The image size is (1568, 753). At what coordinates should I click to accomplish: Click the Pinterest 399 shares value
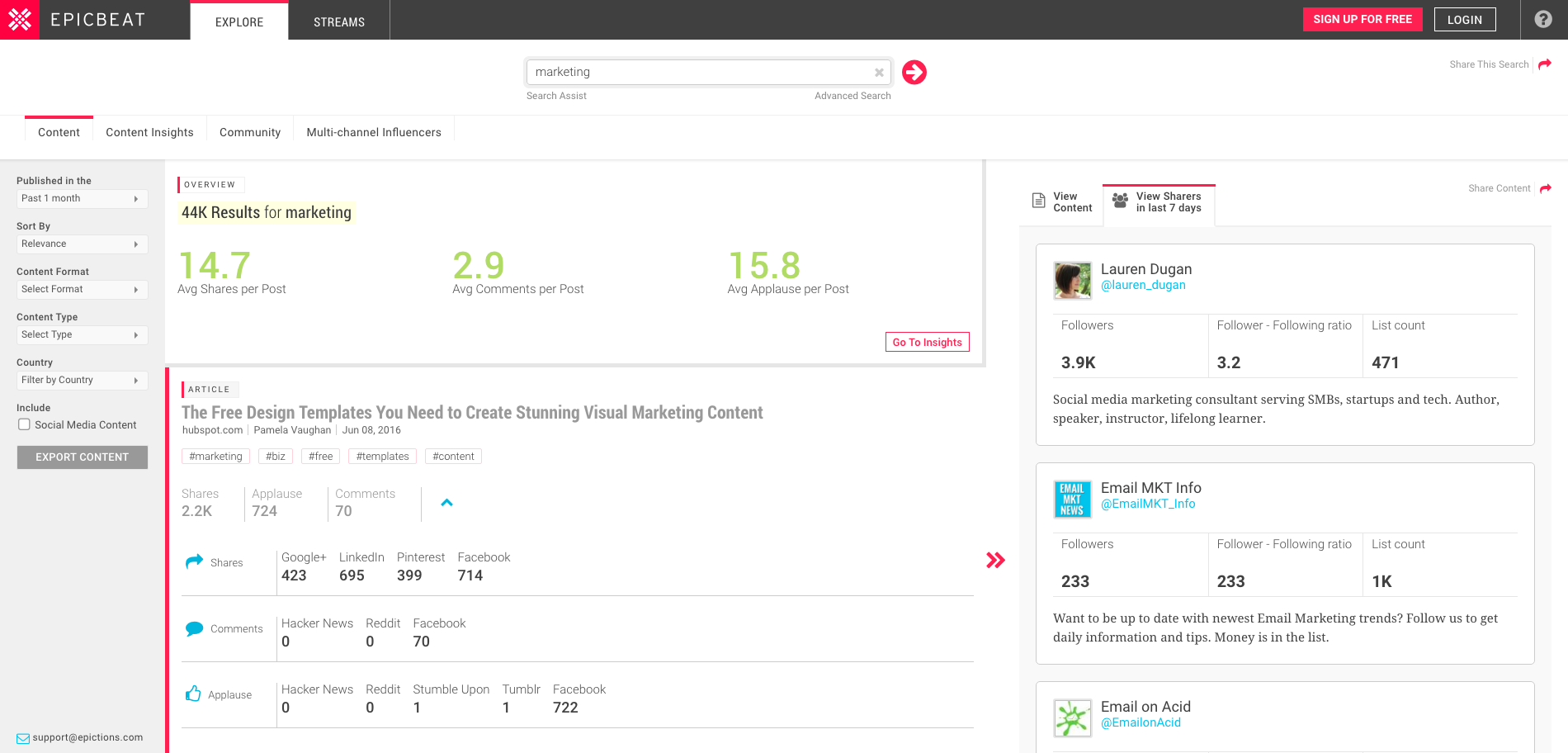pos(409,575)
